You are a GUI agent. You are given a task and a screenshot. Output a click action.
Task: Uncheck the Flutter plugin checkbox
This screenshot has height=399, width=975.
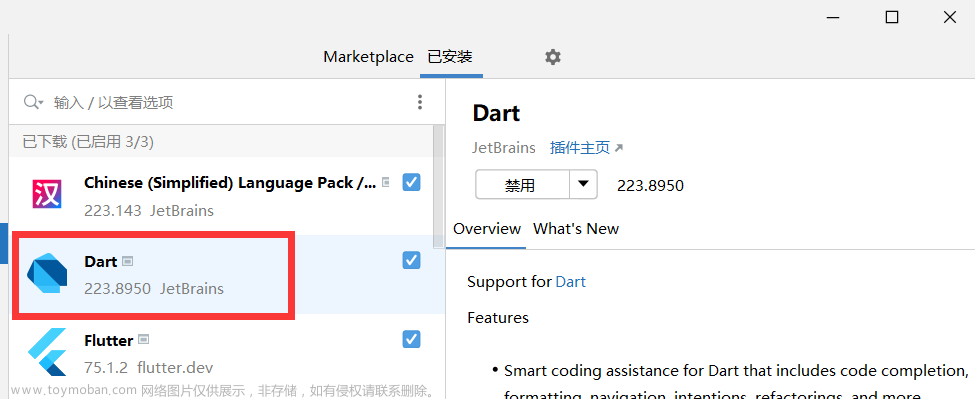pyautogui.click(x=412, y=339)
